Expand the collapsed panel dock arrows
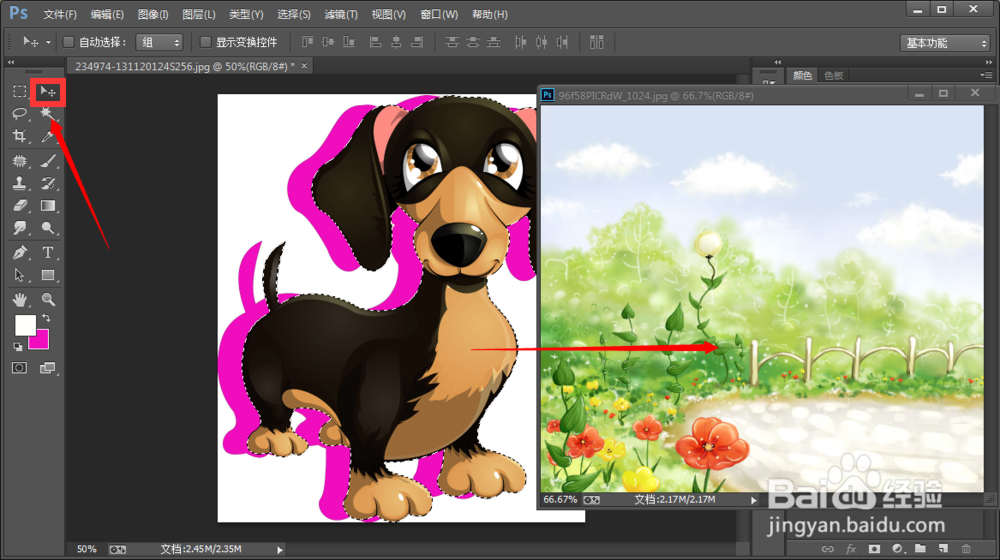 click(x=777, y=63)
